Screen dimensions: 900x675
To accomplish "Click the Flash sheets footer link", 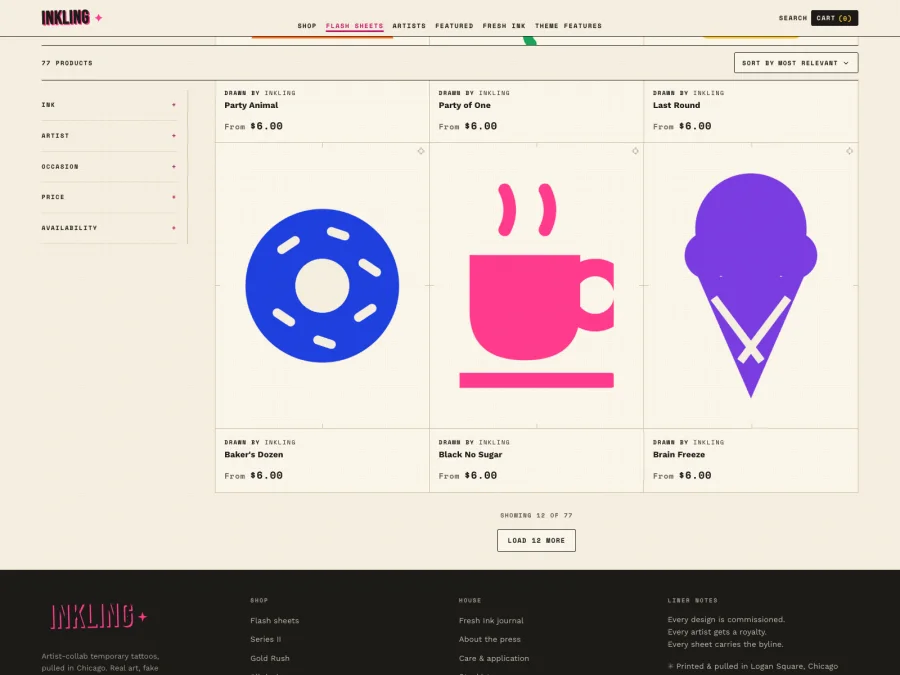I will [274, 620].
